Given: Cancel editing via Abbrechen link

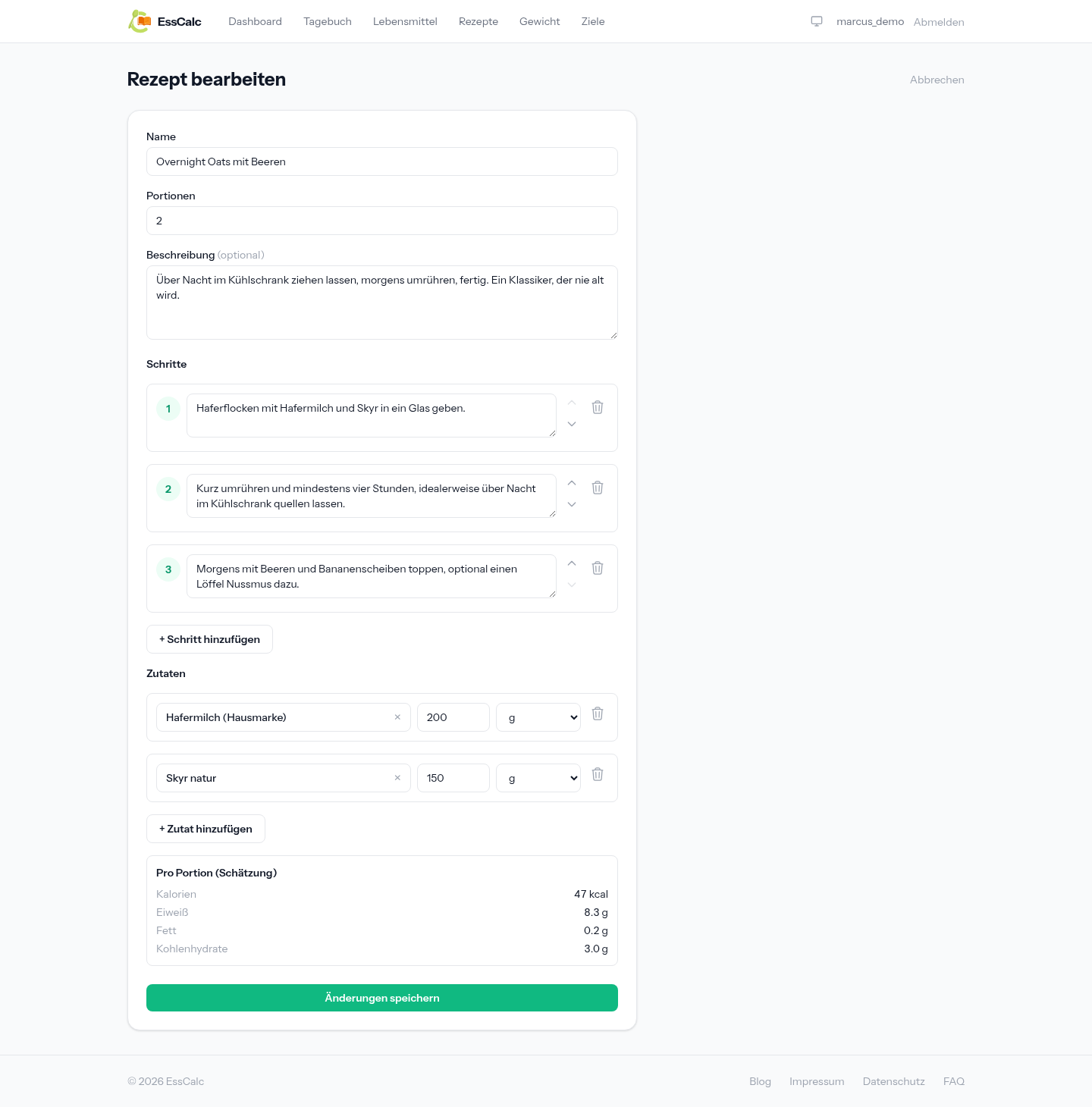Looking at the screenshot, I should [x=937, y=80].
